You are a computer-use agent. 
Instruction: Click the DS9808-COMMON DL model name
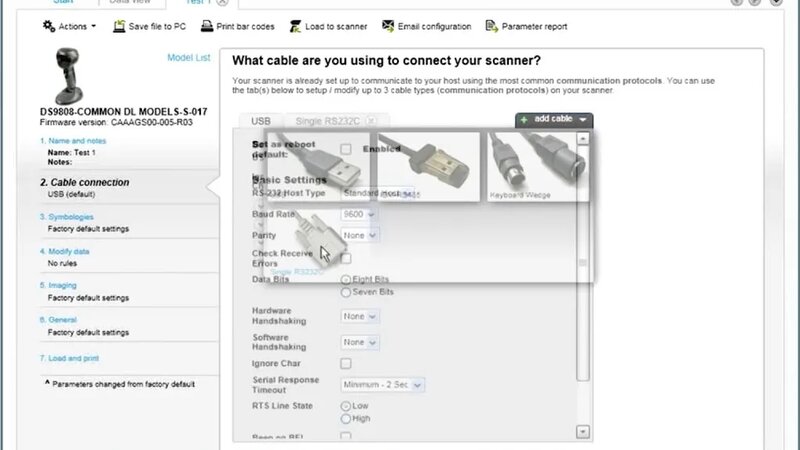[x=123, y=111]
